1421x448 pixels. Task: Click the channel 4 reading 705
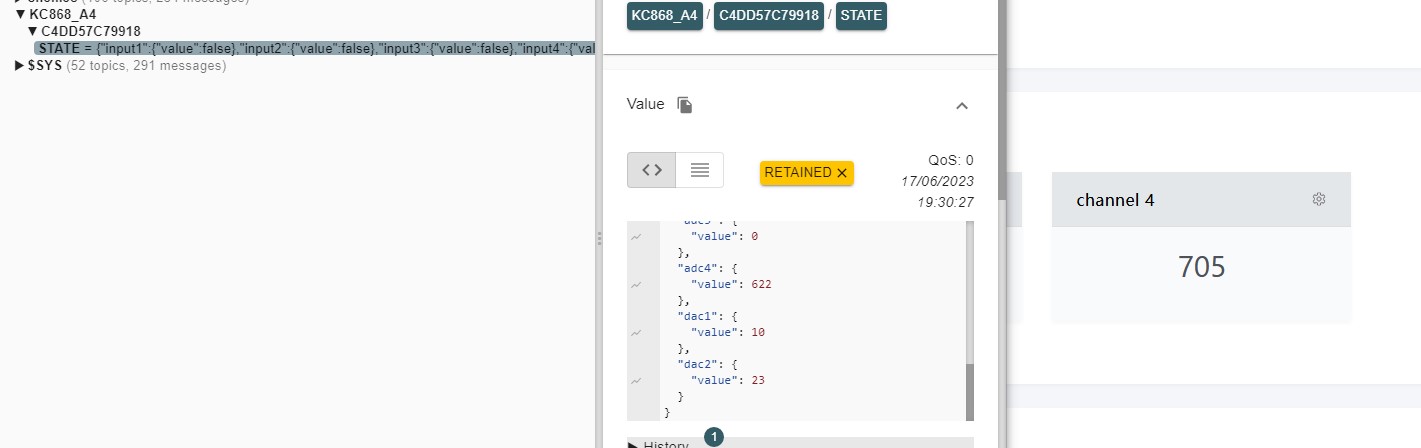pyautogui.click(x=1201, y=267)
